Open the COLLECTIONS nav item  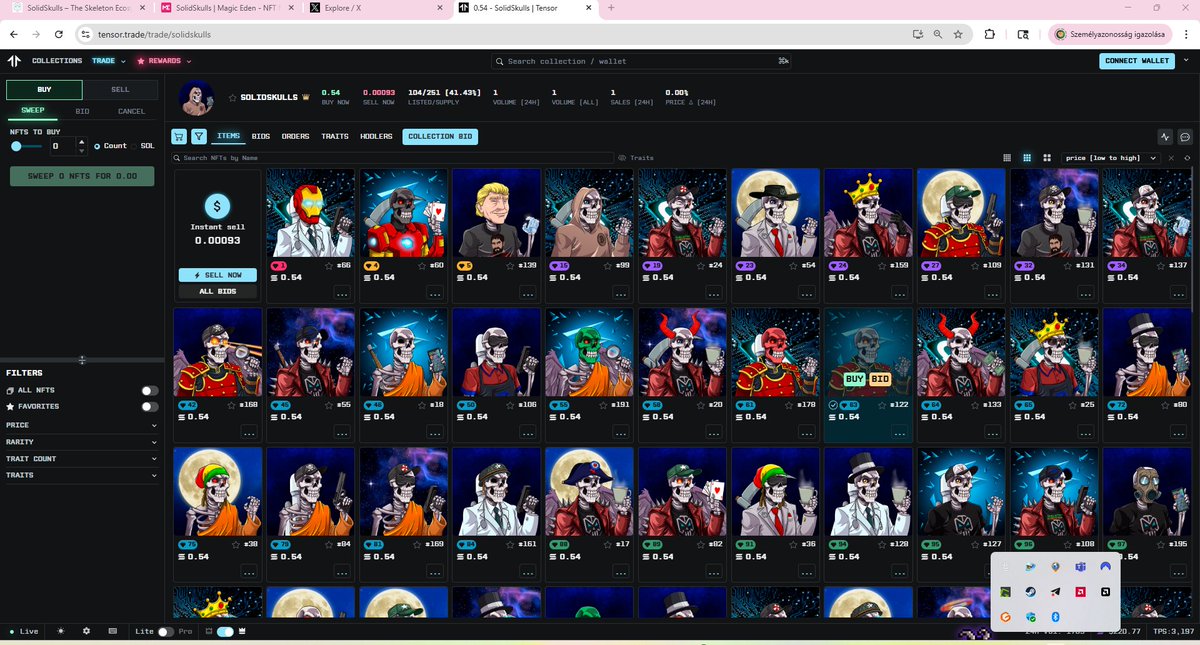pyautogui.click(x=57, y=61)
